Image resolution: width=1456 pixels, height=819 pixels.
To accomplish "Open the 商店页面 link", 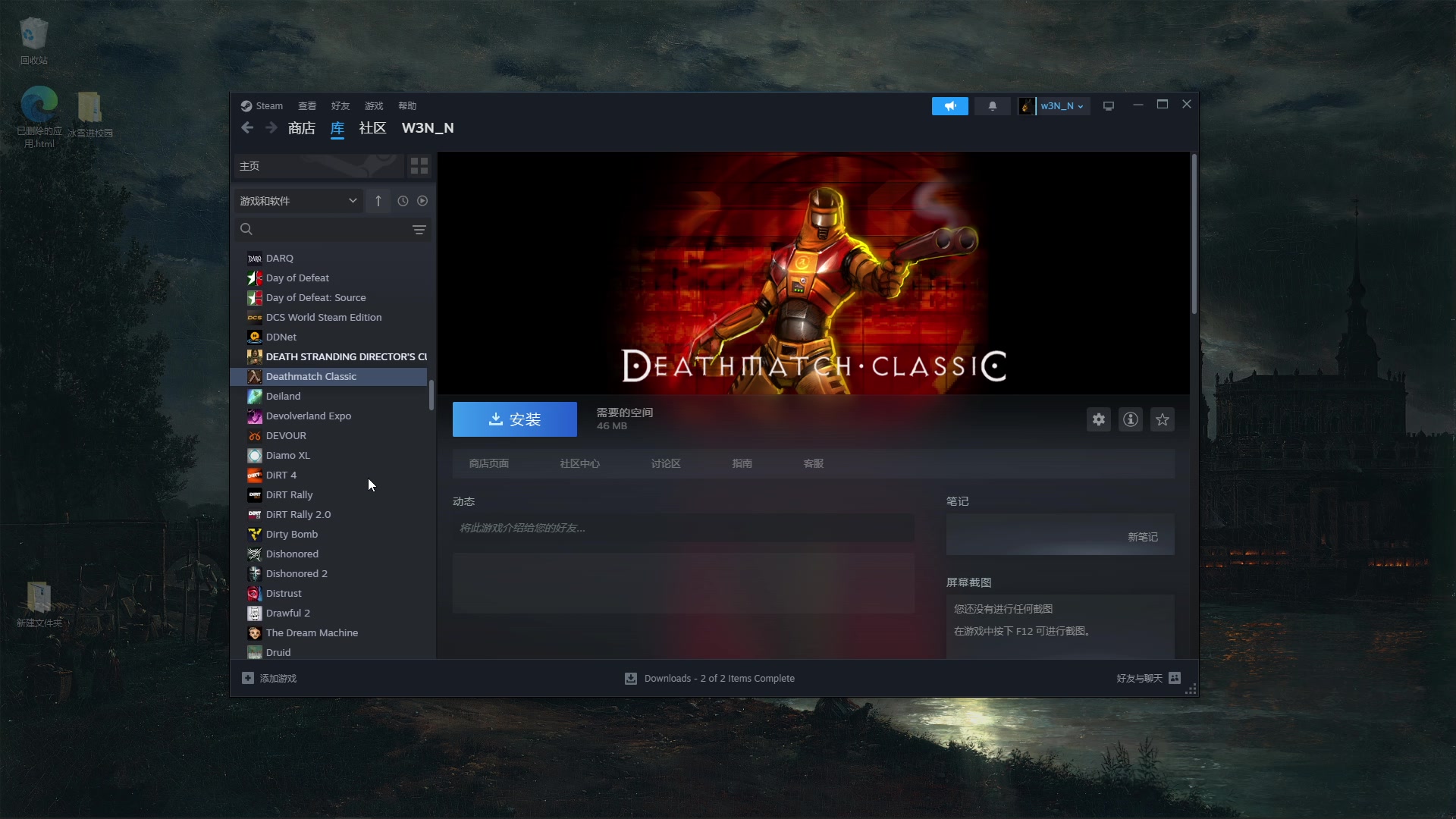I will pos(489,463).
